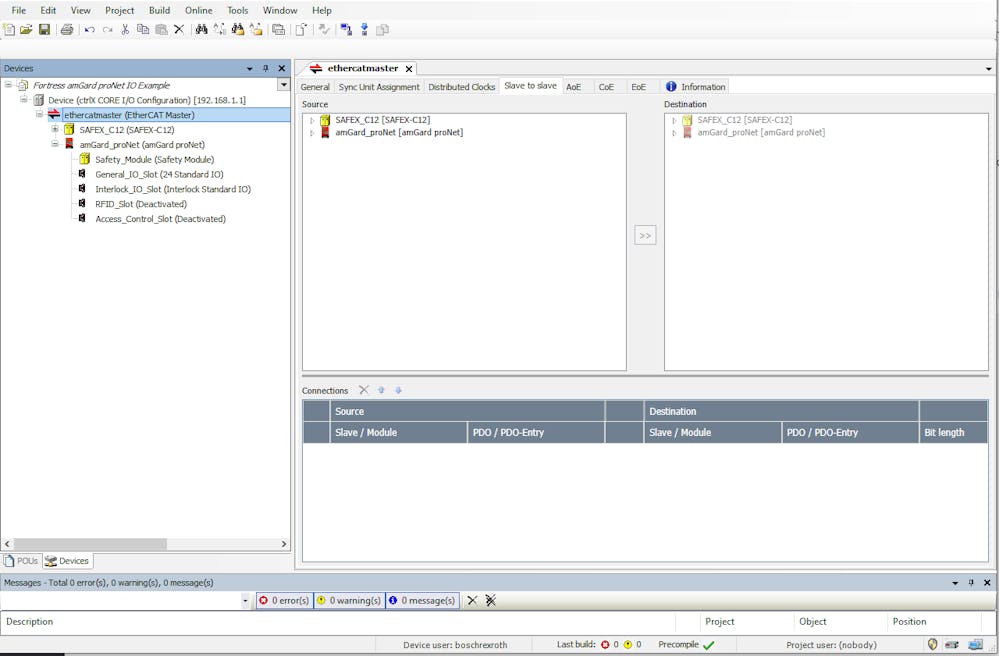
Task: Open the File menu
Action: [18, 10]
